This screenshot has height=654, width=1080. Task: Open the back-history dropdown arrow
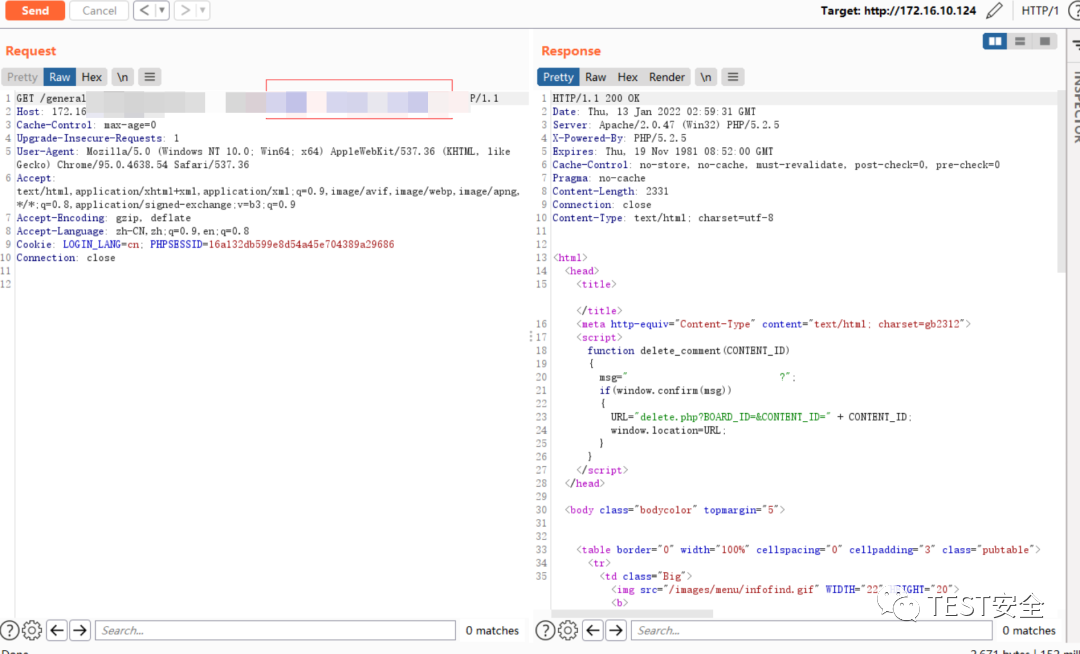click(162, 10)
